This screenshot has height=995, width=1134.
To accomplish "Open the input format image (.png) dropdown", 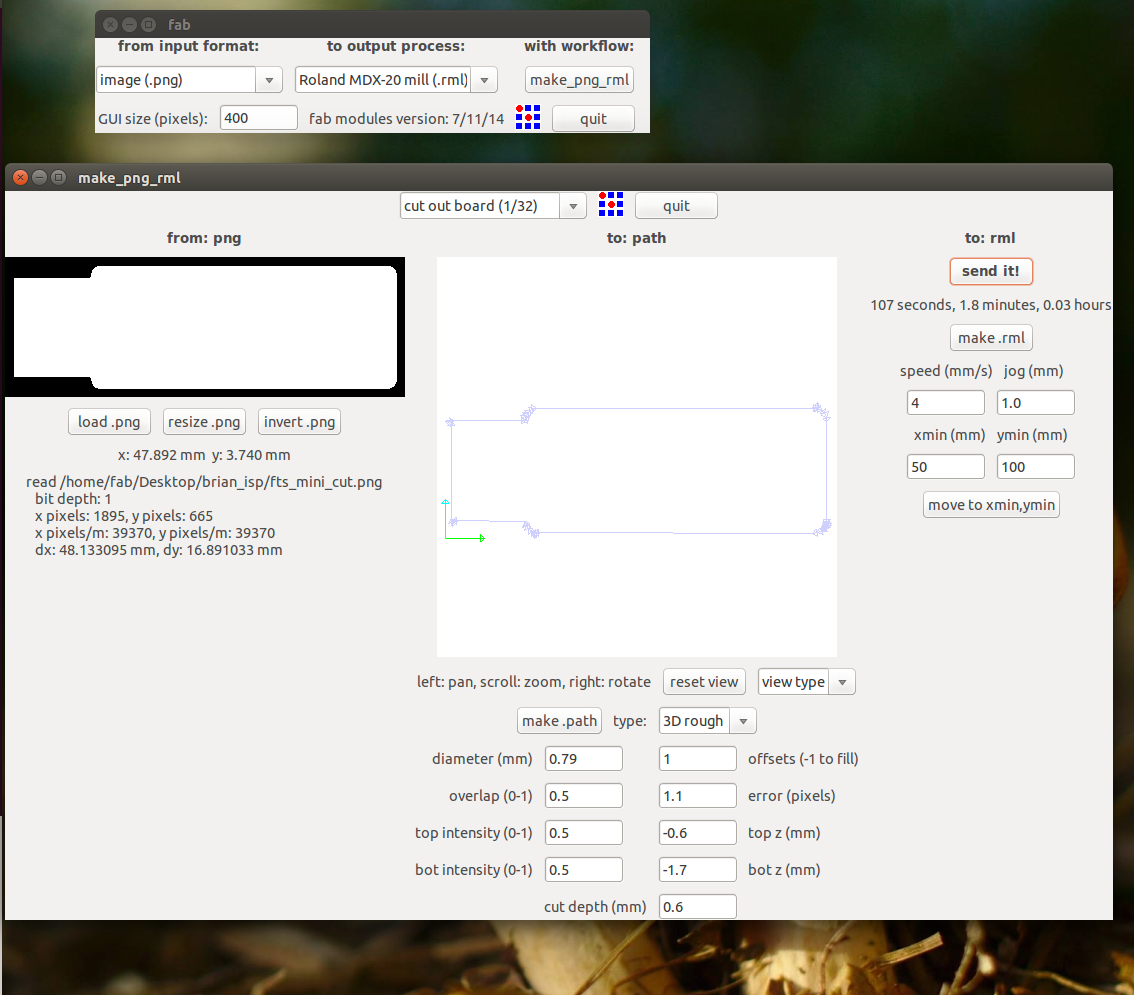I will point(190,80).
